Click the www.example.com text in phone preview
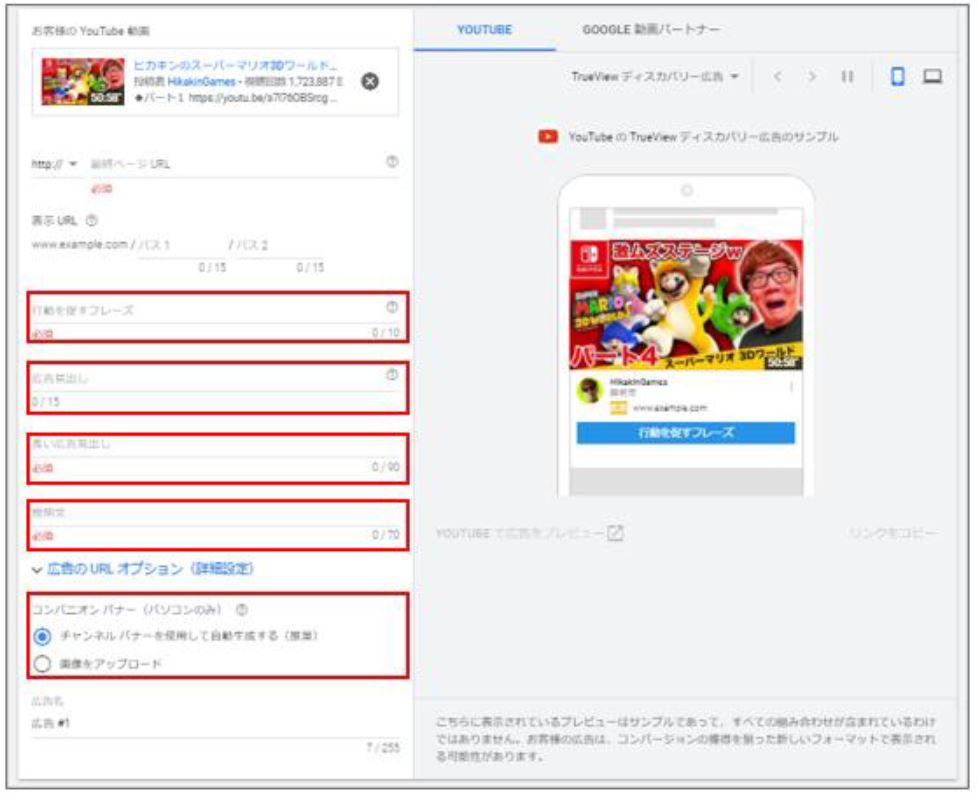Viewport: 978px width, 795px height. pyautogui.click(x=670, y=408)
